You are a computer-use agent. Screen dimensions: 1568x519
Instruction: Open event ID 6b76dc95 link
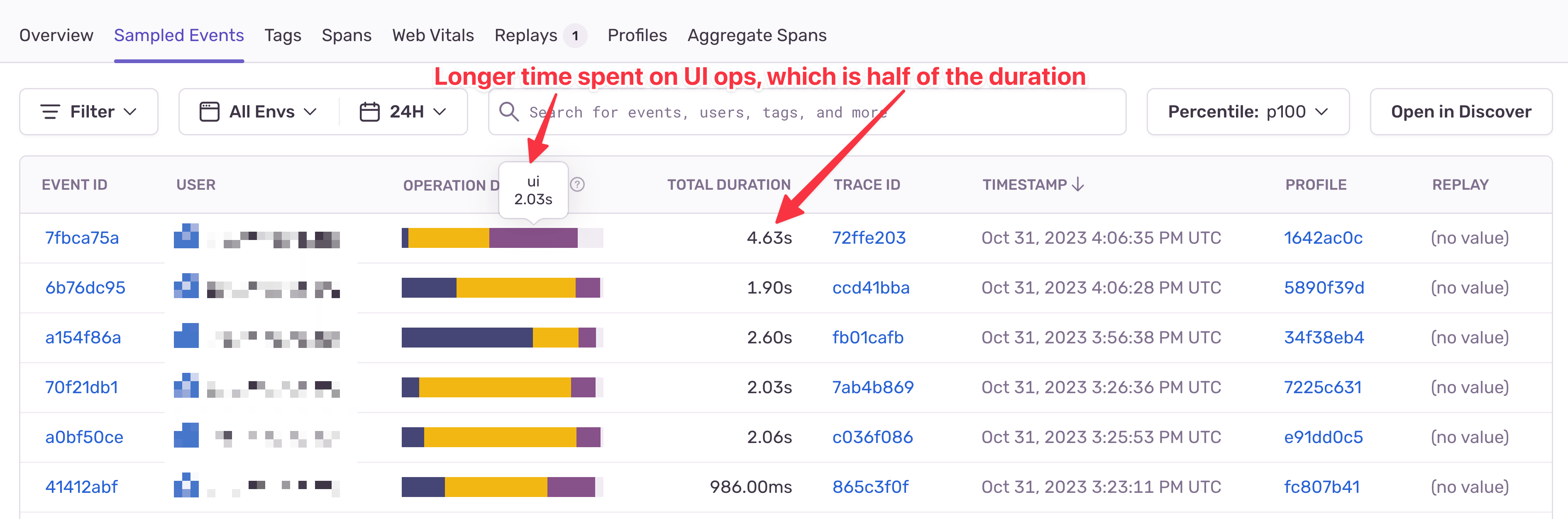85,287
